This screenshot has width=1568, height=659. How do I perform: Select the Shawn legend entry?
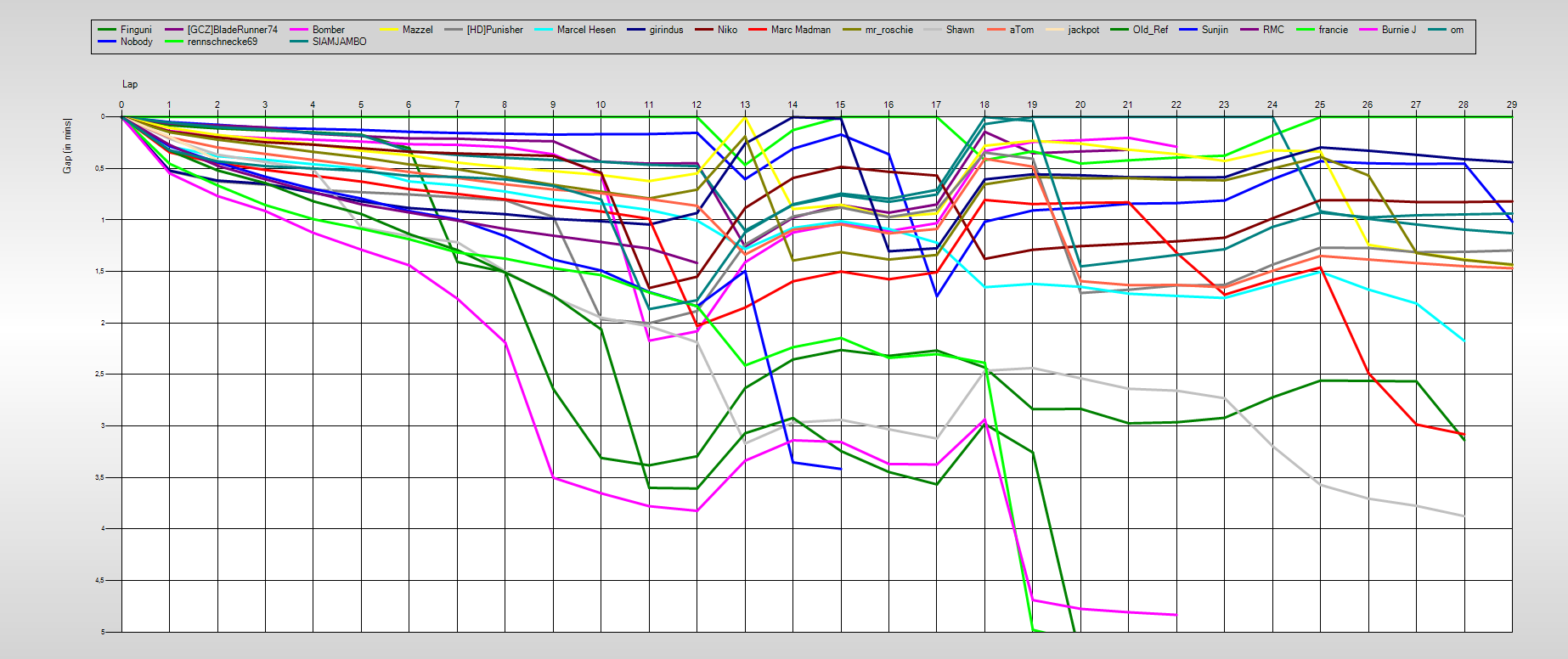click(x=960, y=30)
